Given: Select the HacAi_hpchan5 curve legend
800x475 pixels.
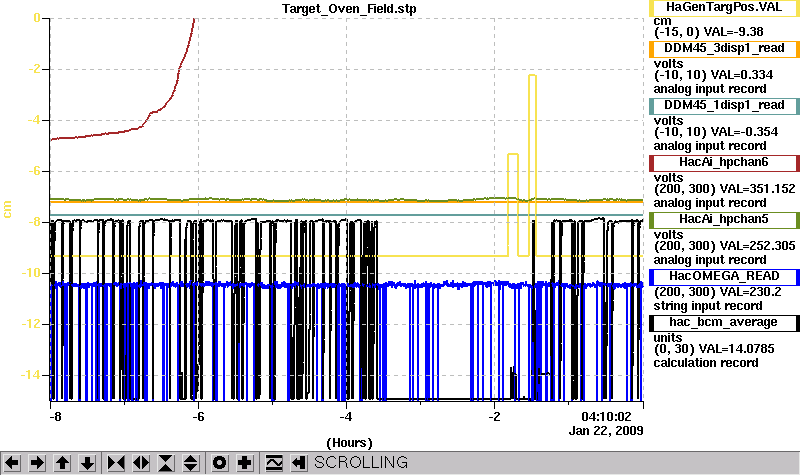Looking at the screenshot, I should click(x=724, y=220).
